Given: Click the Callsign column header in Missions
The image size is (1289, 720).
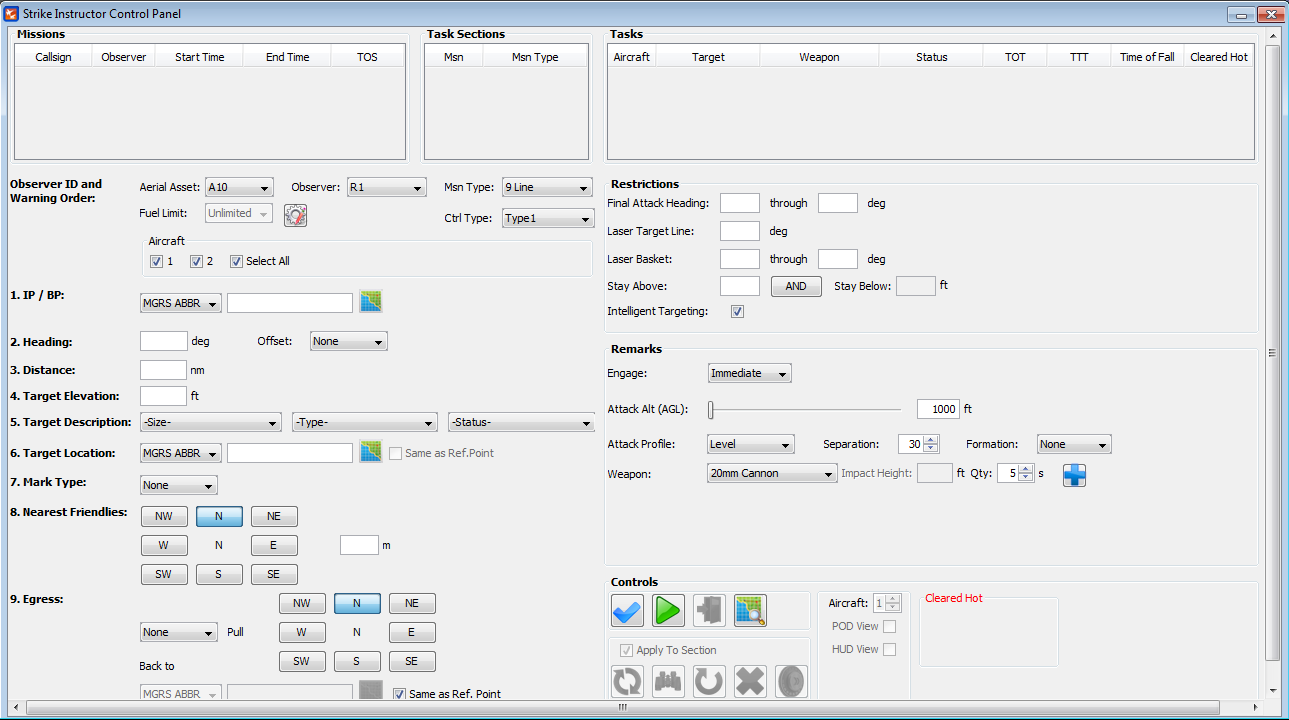Looking at the screenshot, I should 53,57.
